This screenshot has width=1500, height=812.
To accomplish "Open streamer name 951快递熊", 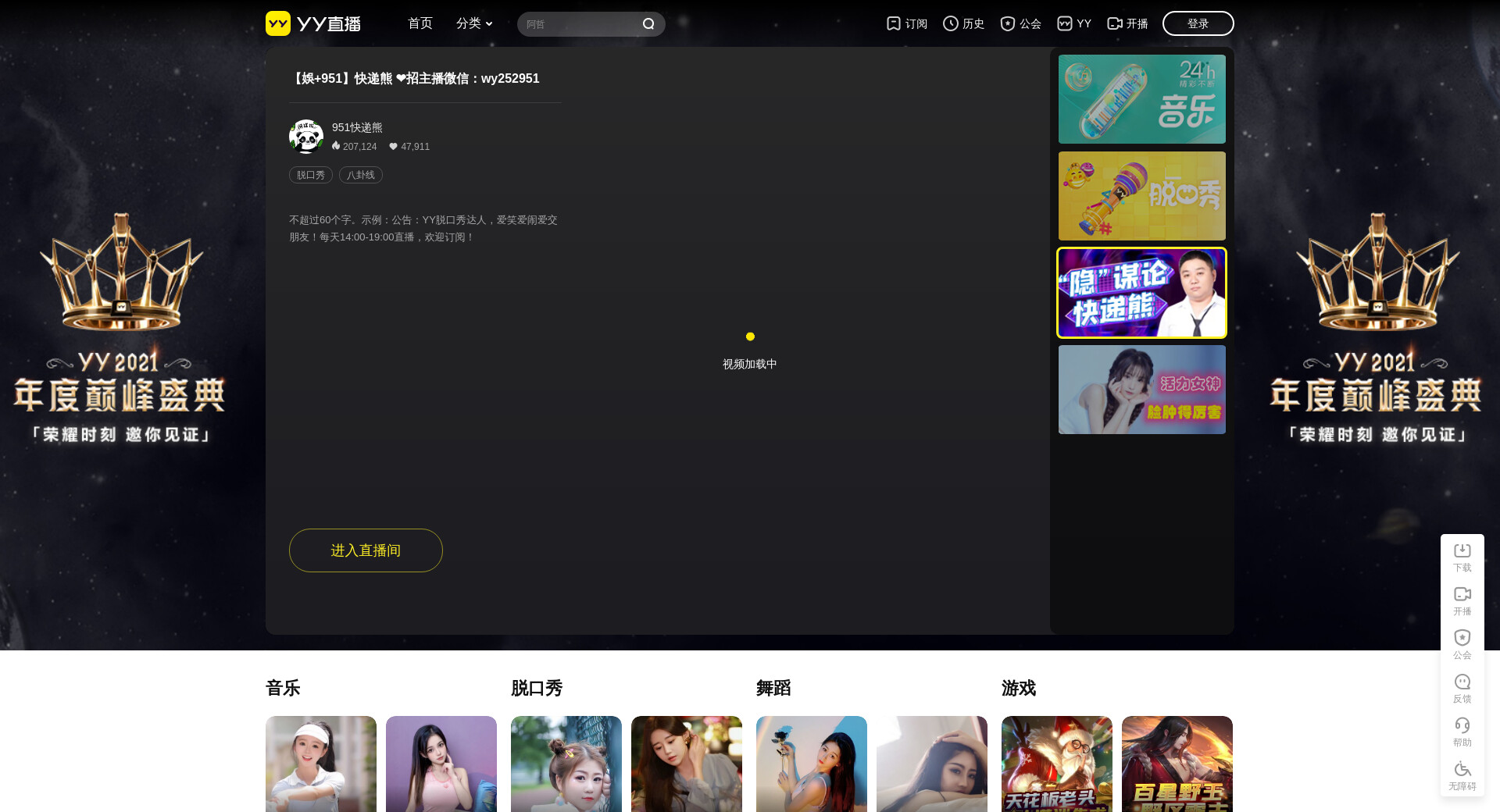I will pos(357,127).
